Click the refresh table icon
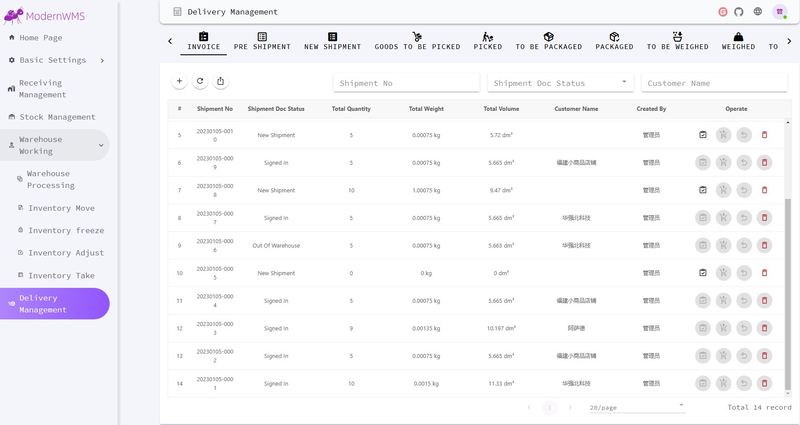Viewport: 800px width, 425px height. (200, 81)
